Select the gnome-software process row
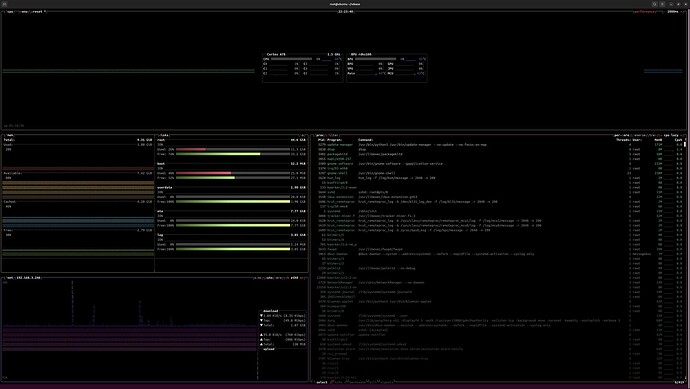The image size is (690, 389). 499,164
